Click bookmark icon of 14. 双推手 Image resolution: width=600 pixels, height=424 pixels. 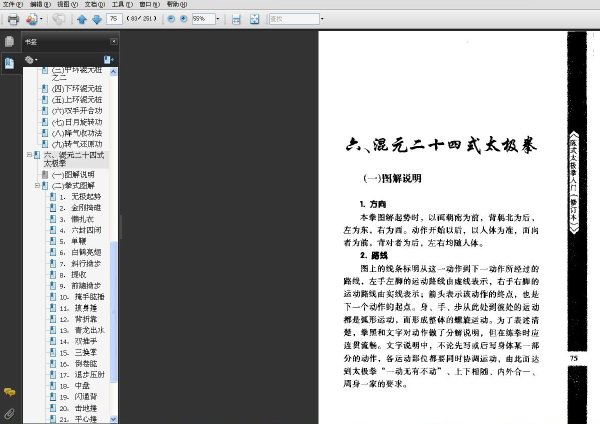coord(53,341)
